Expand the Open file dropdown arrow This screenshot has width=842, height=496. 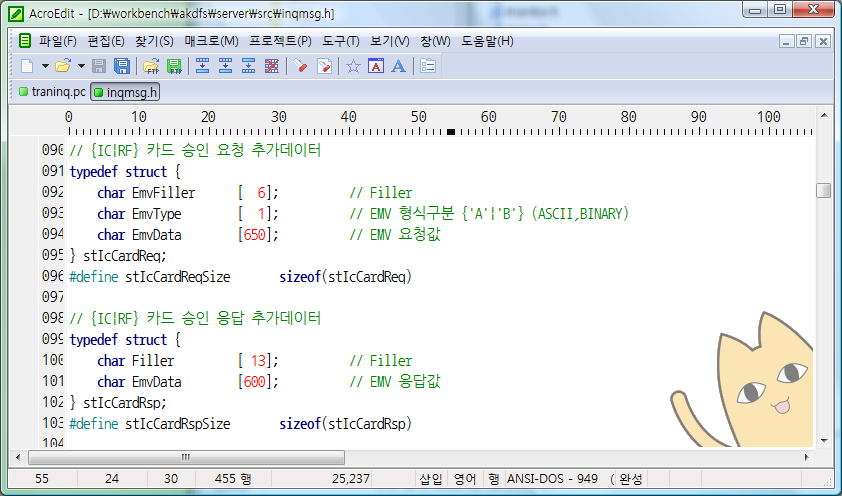tap(80, 66)
